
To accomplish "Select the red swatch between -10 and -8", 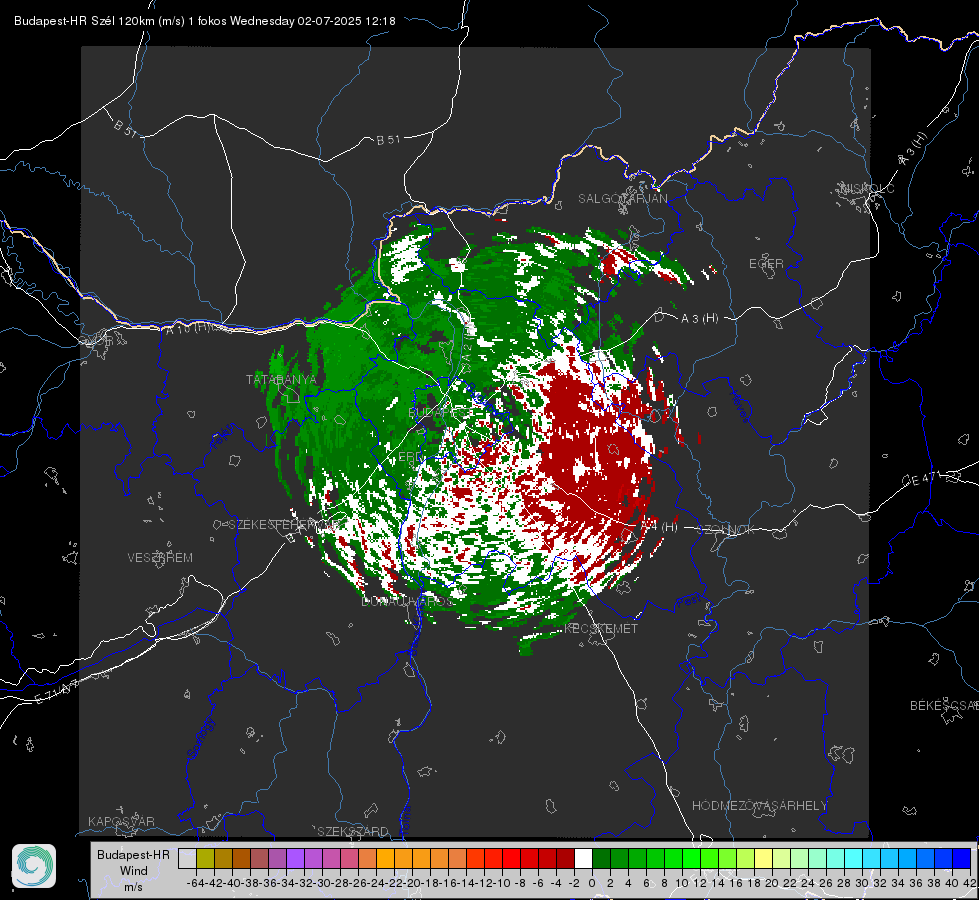I will (511, 859).
